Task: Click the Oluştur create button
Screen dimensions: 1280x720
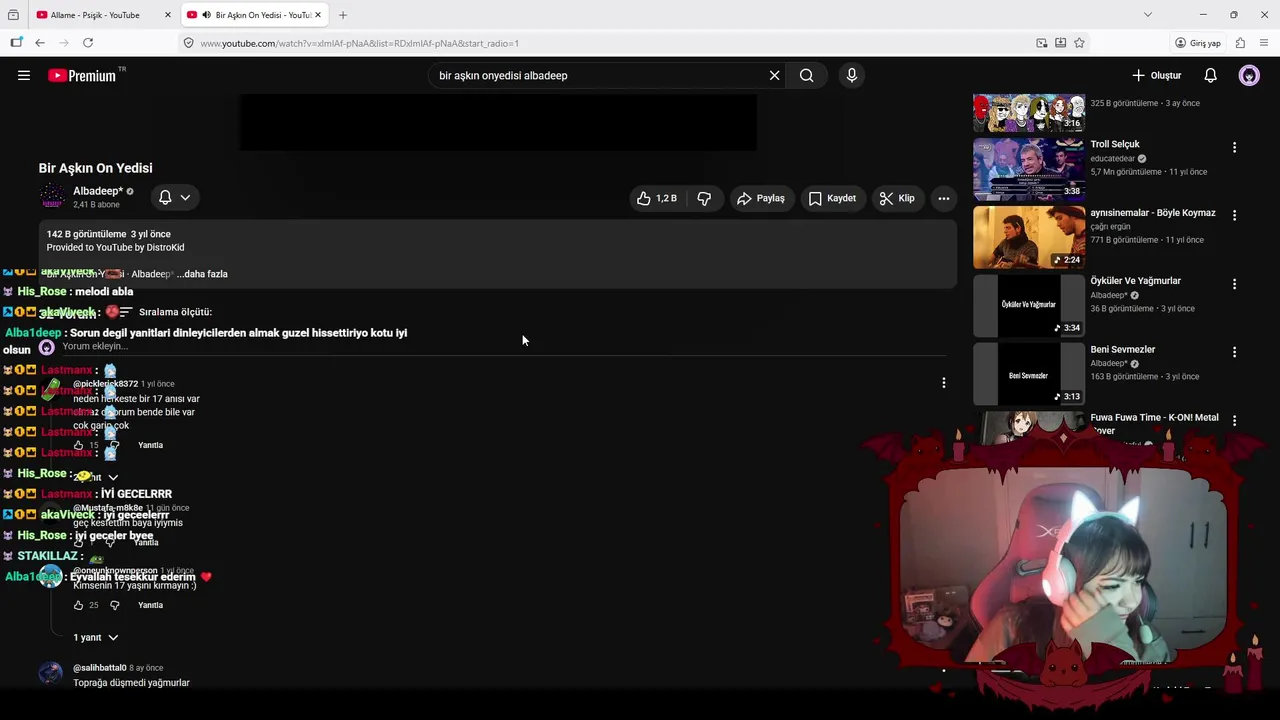Action: pyautogui.click(x=1156, y=75)
